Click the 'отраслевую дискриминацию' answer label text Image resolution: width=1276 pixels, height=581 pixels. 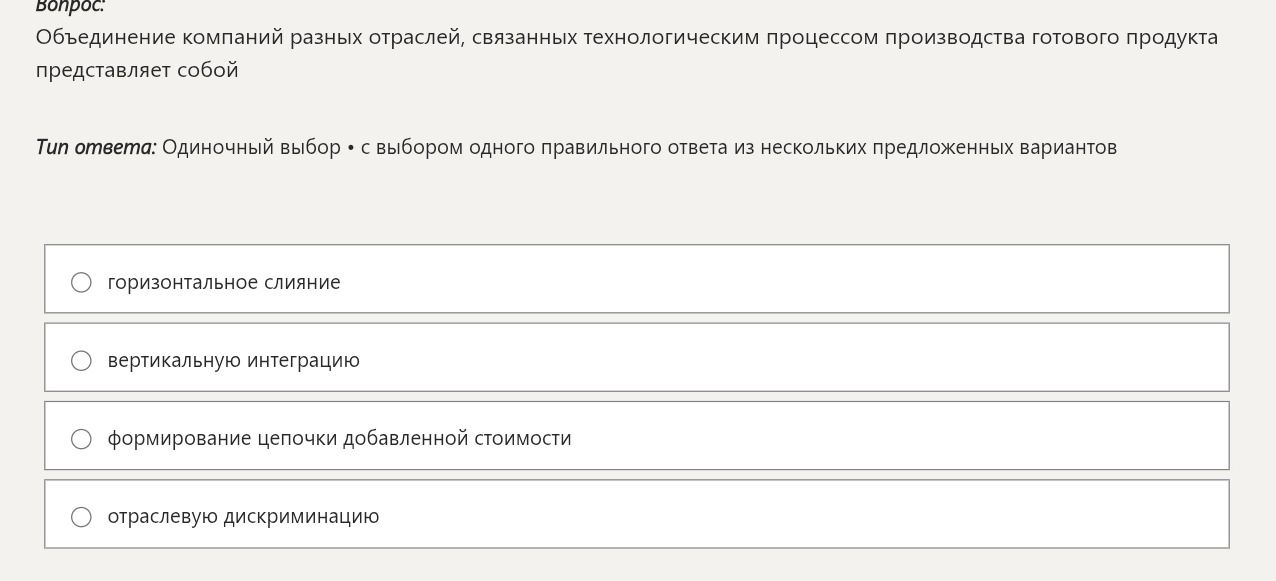(243, 517)
